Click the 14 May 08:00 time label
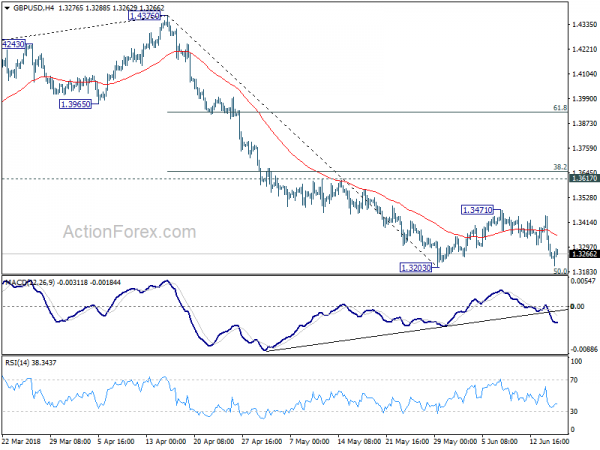Screen dimensions: 600x450 pyautogui.click(x=359, y=441)
